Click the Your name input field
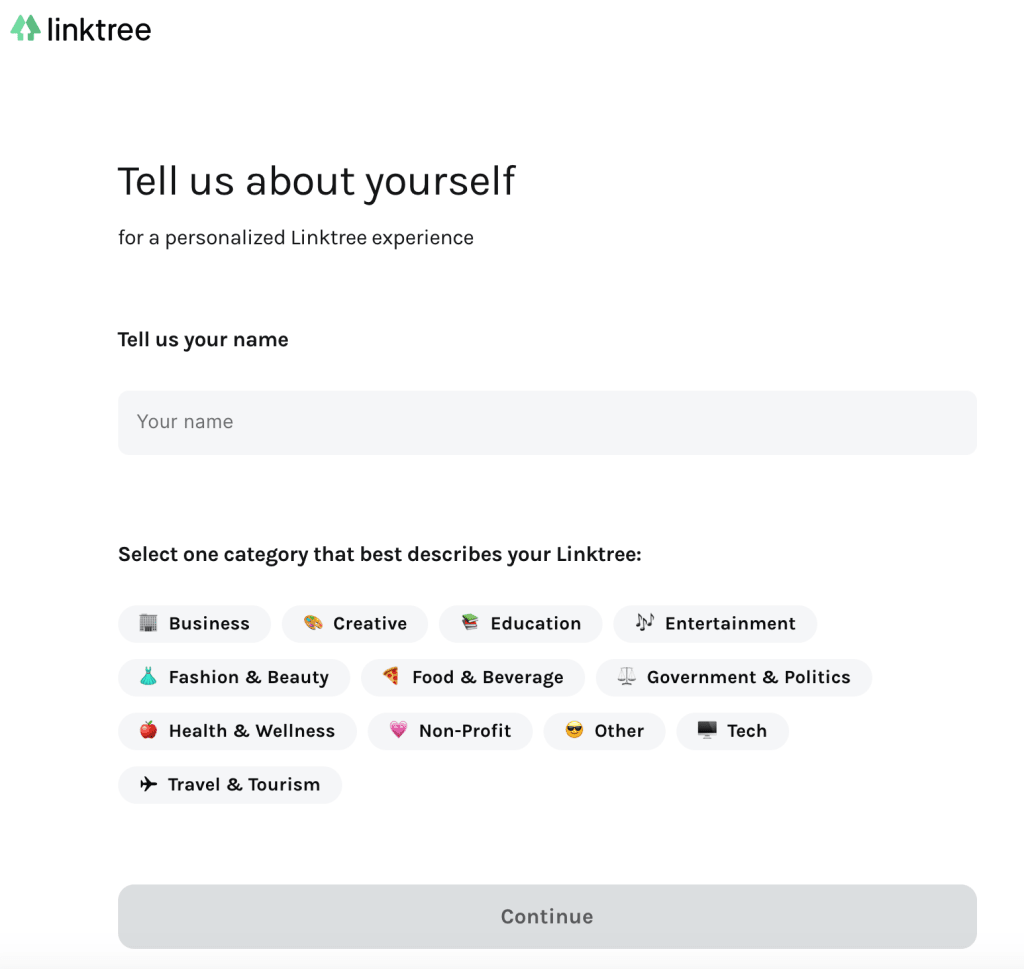 pos(547,422)
